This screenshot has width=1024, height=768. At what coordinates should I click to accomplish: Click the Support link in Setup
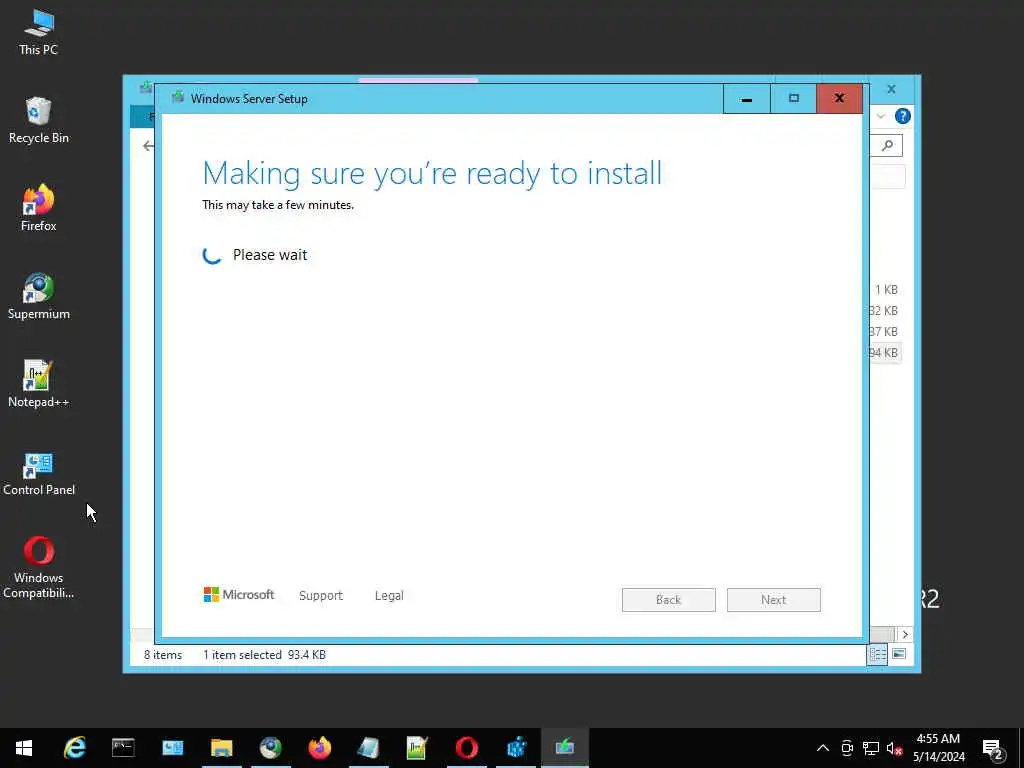[x=321, y=596]
